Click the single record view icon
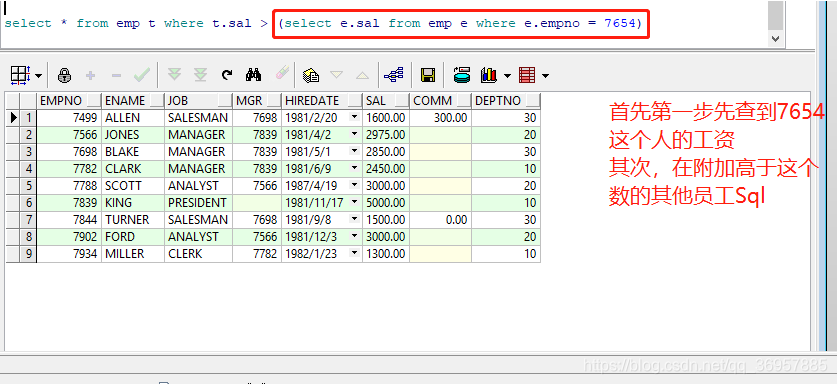 311,75
